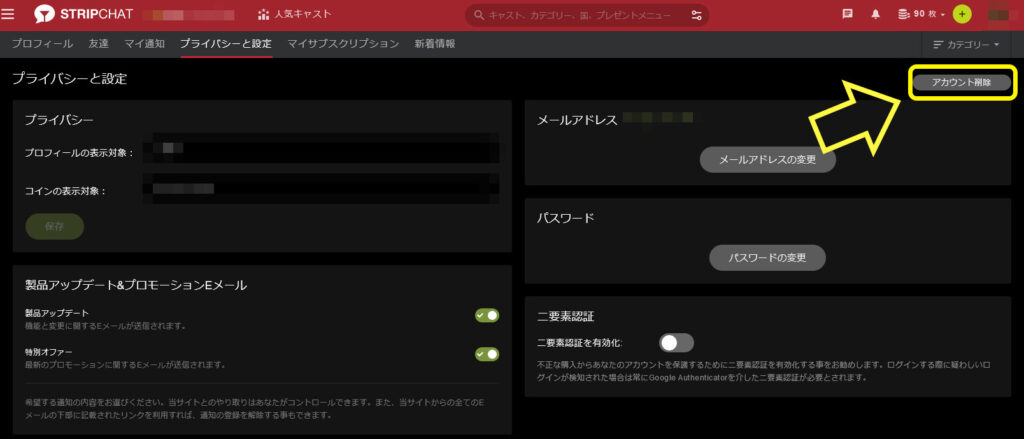Viewport: 1024px width, 439px height.
Task: Switch to the プロフィール tab
Action: click(x=42, y=44)
